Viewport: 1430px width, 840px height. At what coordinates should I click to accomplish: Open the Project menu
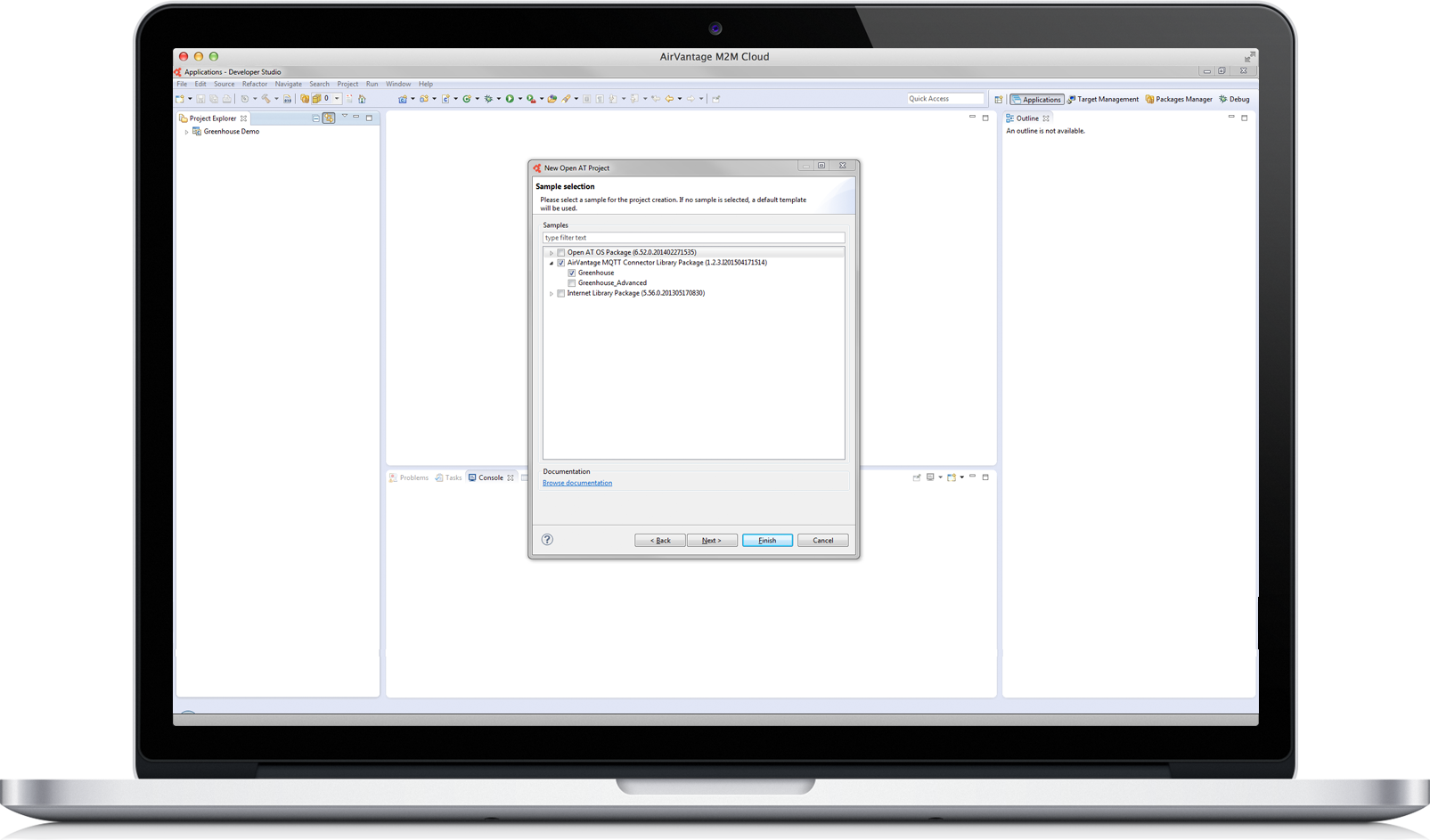coord(347,84)
